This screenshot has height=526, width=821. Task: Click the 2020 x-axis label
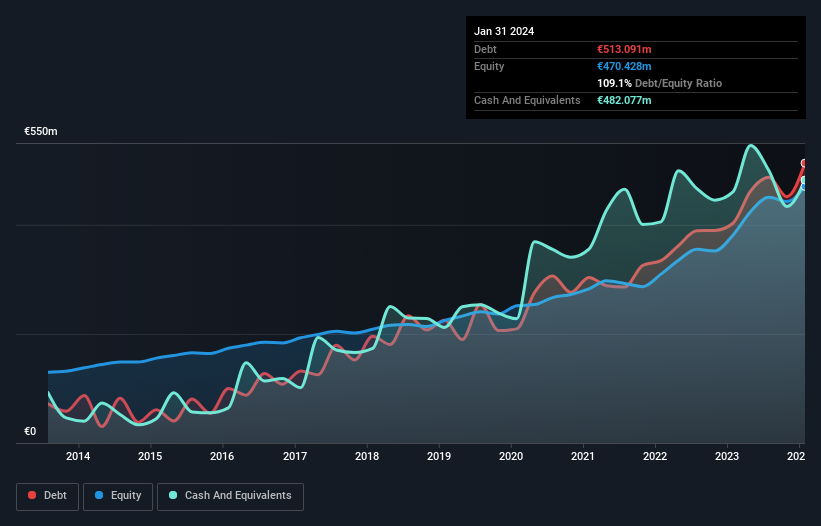(511, 456)
